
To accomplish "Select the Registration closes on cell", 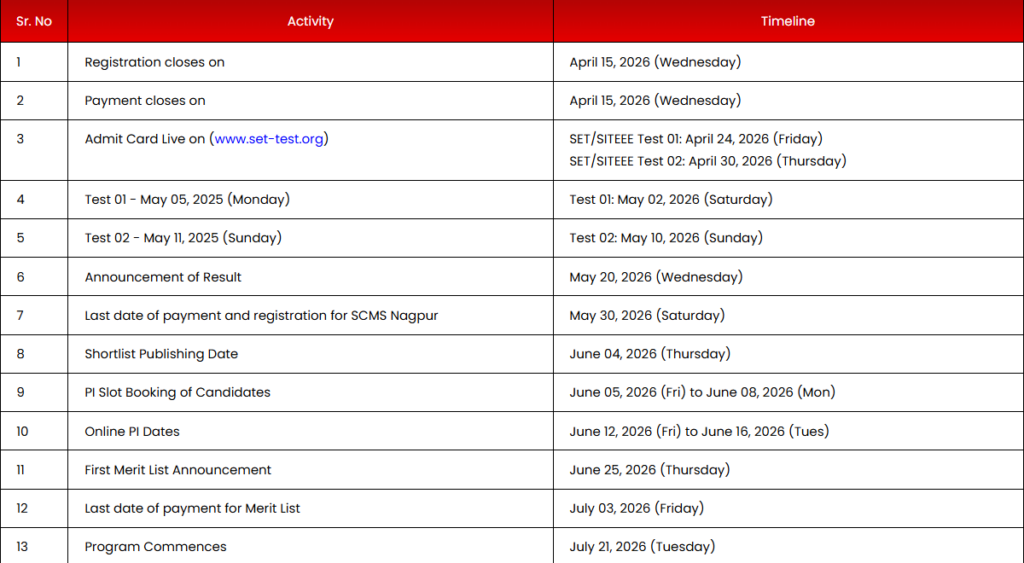I will click(310, 62).
